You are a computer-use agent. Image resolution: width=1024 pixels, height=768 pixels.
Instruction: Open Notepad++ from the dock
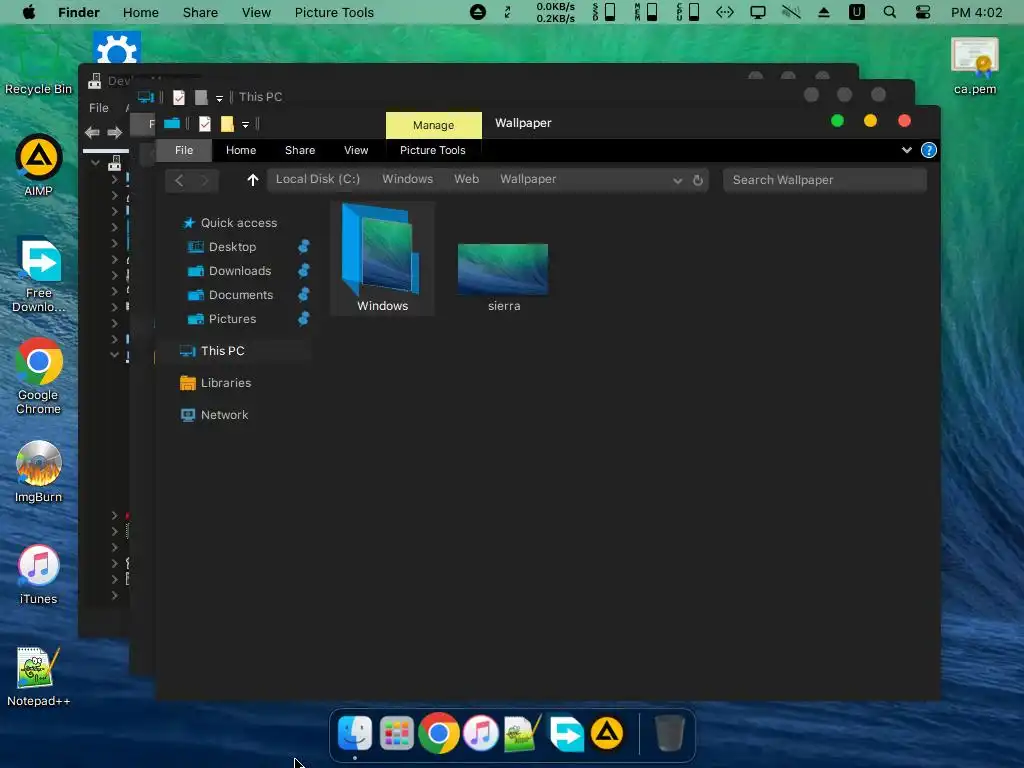522,733
